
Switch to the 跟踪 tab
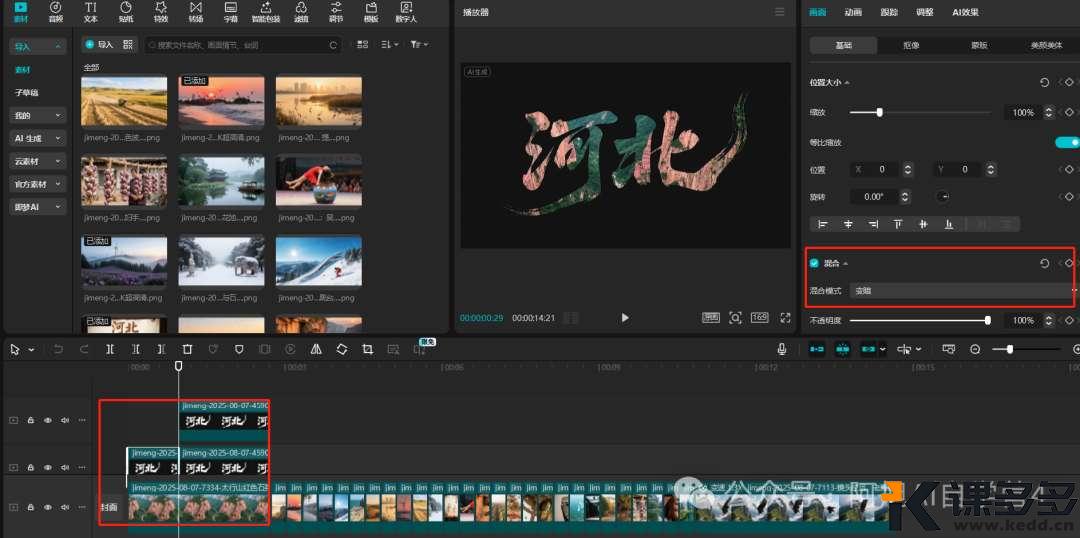pos(889,12)
